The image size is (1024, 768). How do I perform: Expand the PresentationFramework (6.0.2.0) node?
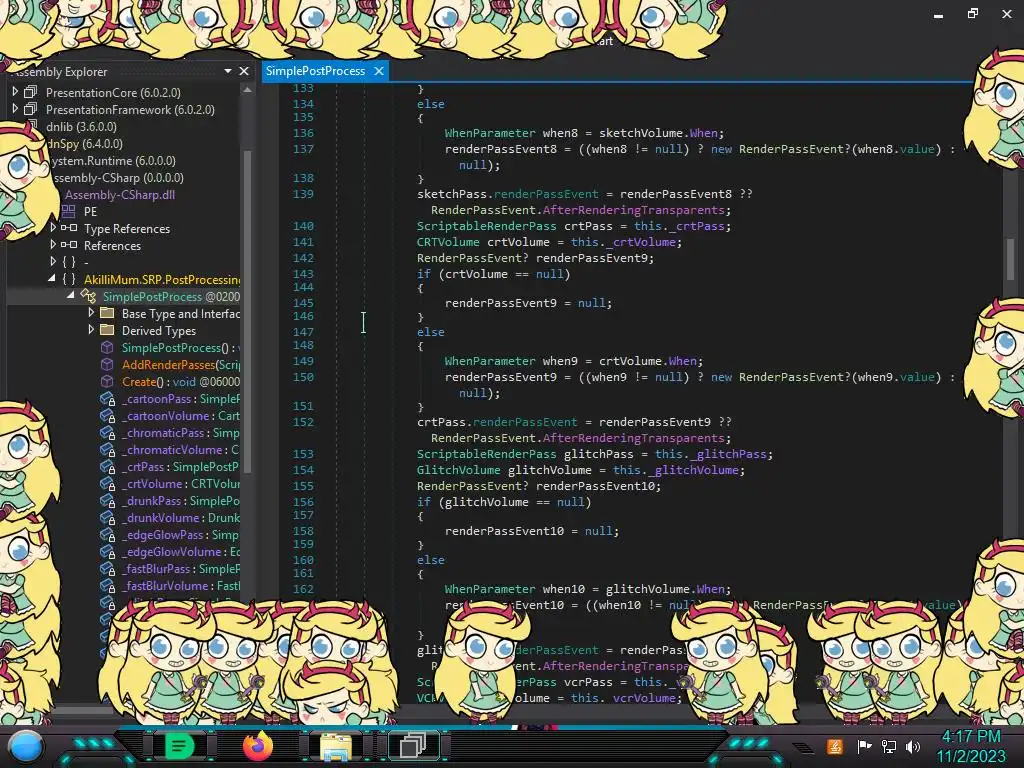[15, 109]
